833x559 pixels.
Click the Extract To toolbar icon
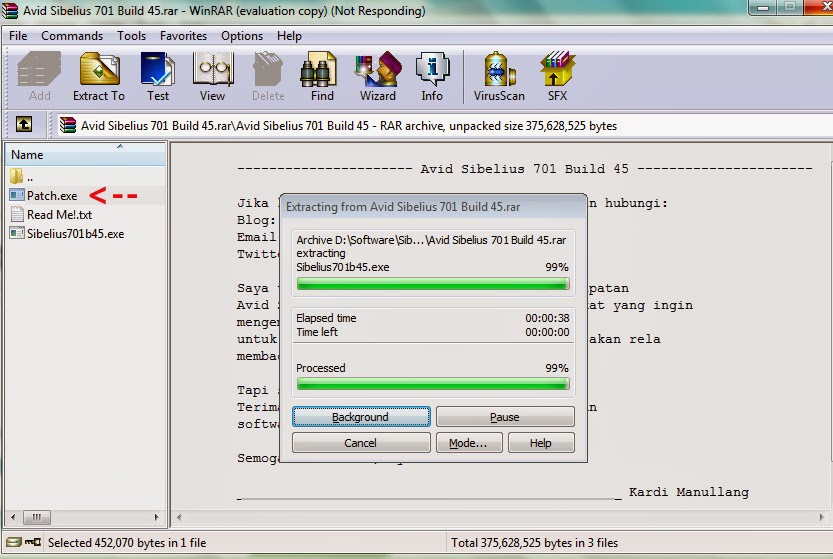click(99, 77)
